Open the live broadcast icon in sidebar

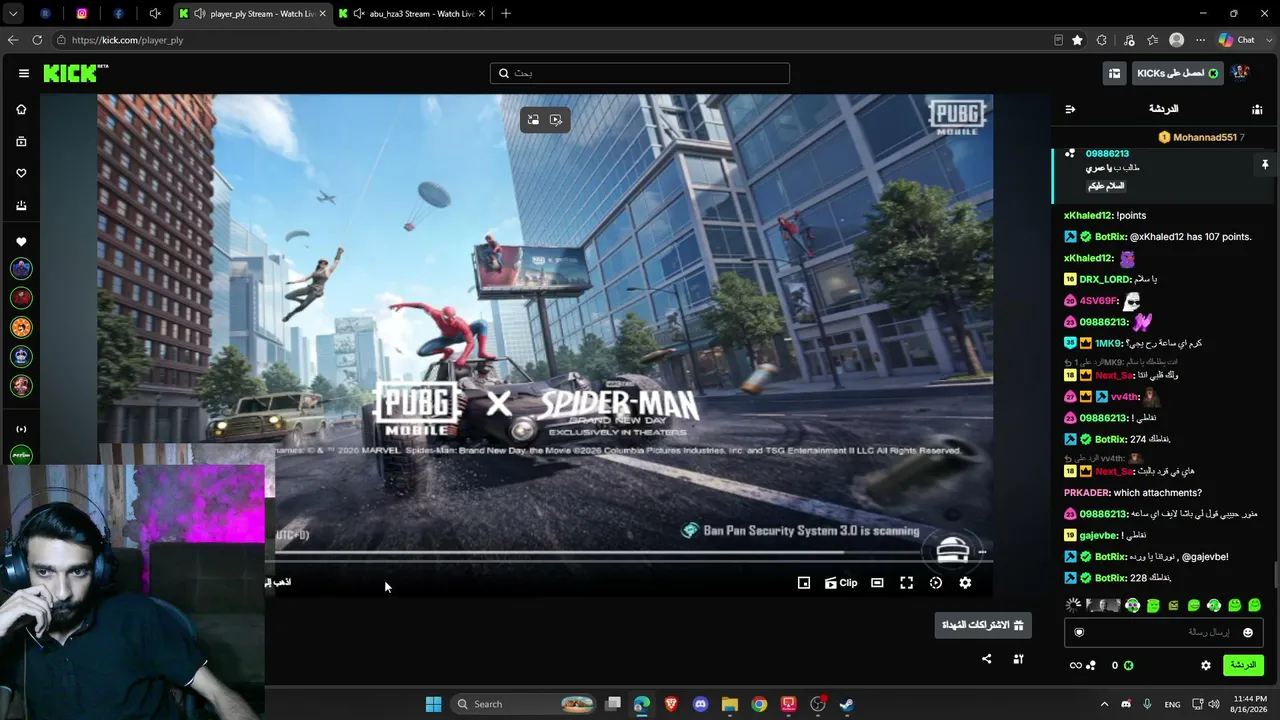coord(21,429)
